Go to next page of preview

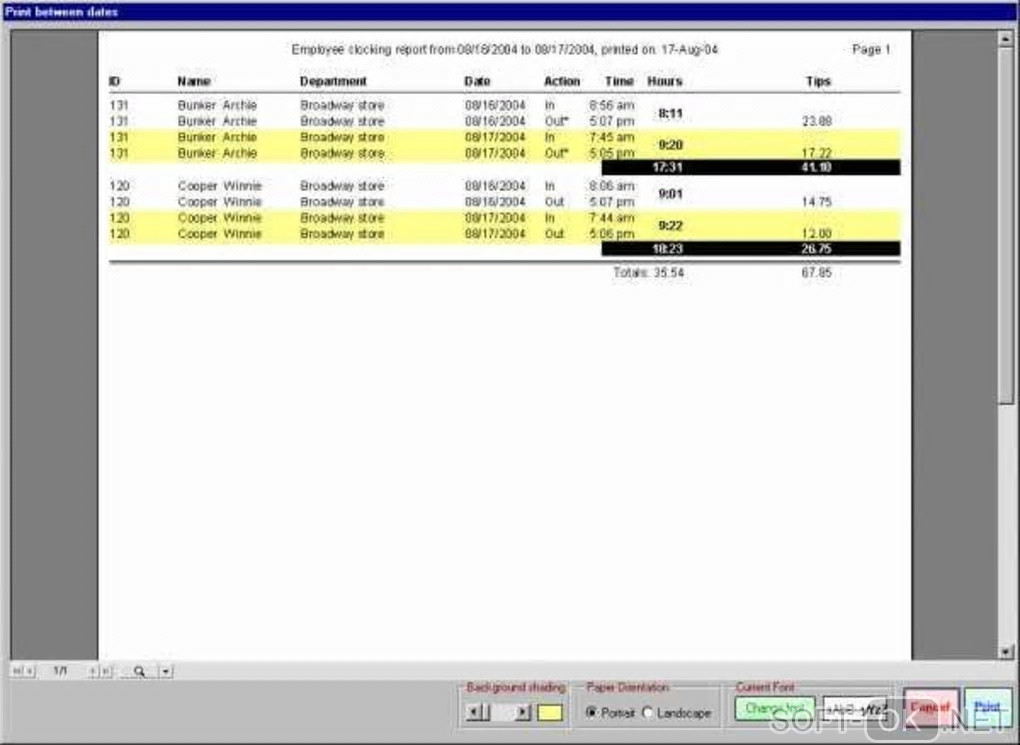pos(93,671)
